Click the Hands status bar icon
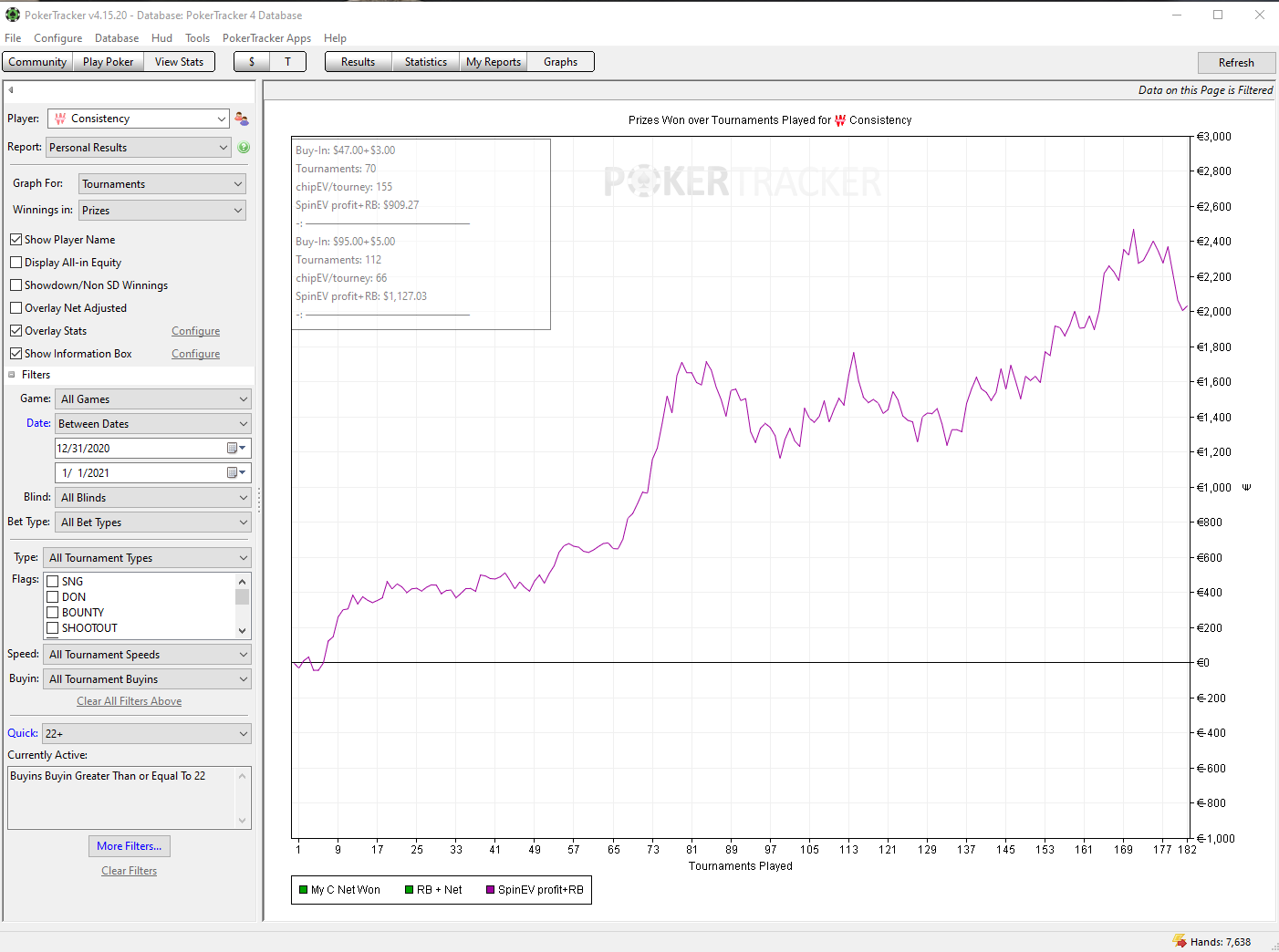1279x952 pixels. (x=1179, y=941)
